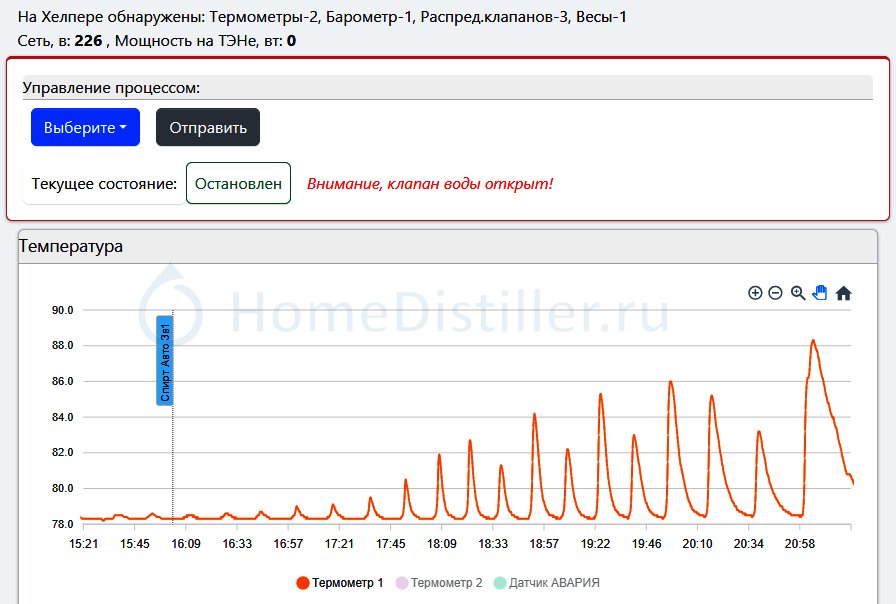Click the 18:09 time axis label
Viewport: 896px width, 604px height.
pyautogui.click(x=441, y=544)
